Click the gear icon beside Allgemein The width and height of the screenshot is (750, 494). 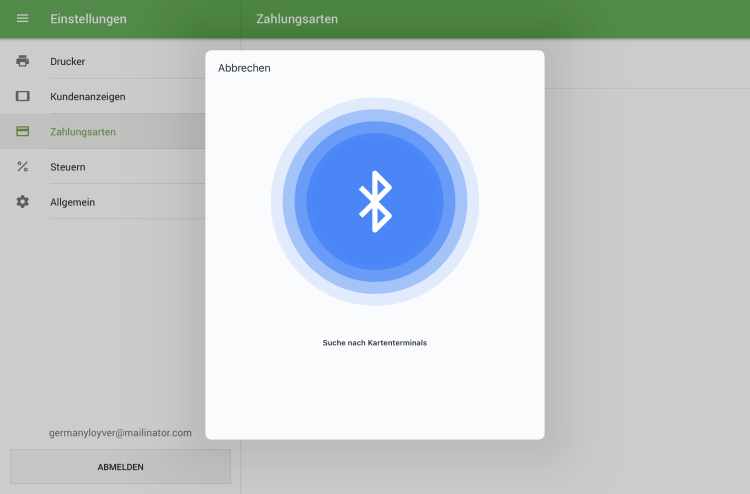pos(22,201)
